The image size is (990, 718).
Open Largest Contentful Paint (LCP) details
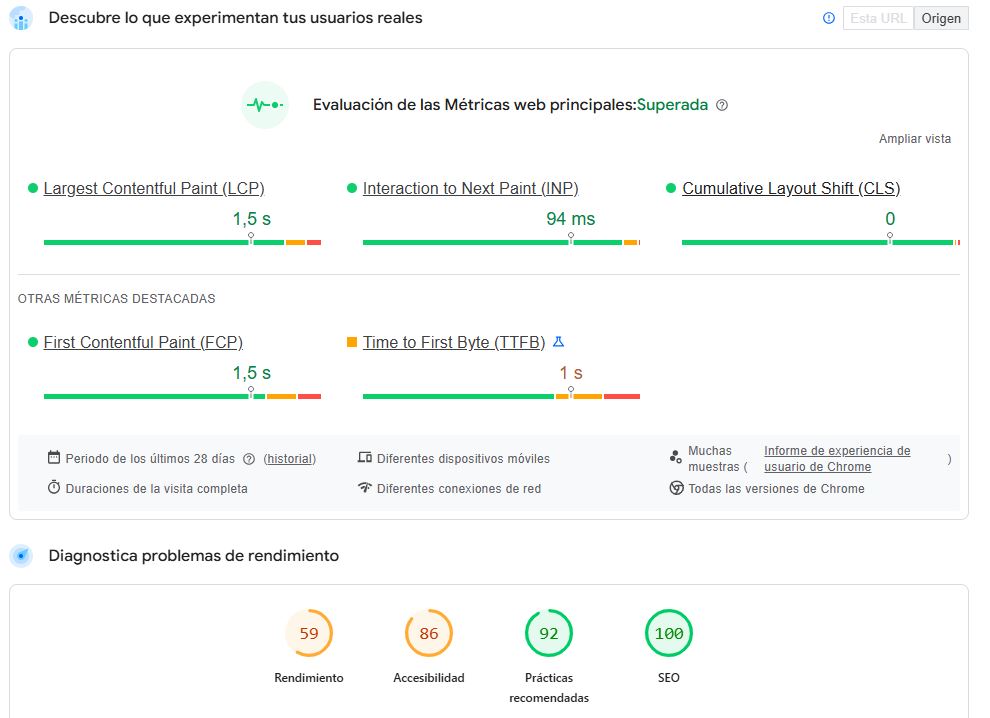[154, 188]
